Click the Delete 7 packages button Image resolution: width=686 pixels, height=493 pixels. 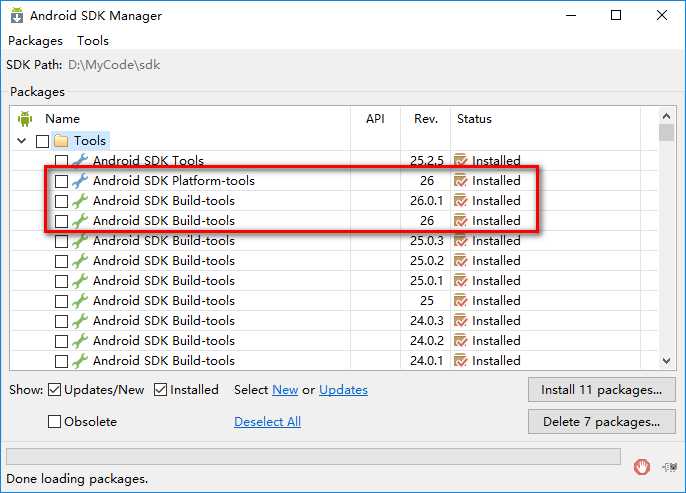pyautogui.click(x=602, y=422)
